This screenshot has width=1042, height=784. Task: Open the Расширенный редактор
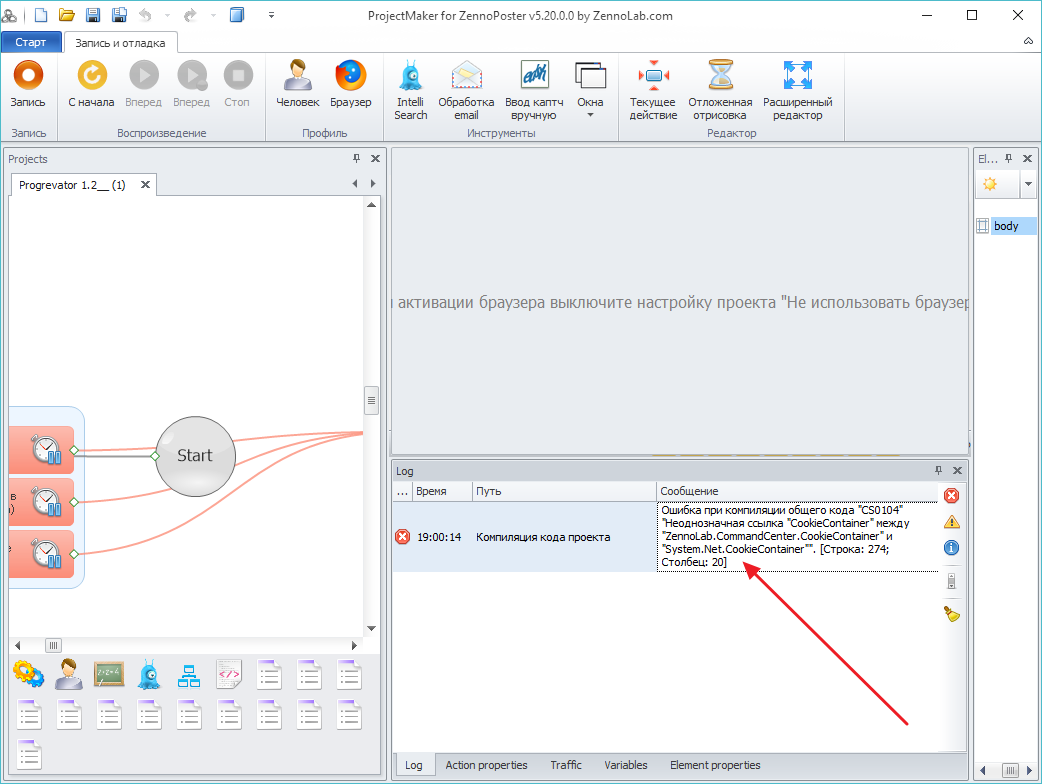click(x=797, y=76)
